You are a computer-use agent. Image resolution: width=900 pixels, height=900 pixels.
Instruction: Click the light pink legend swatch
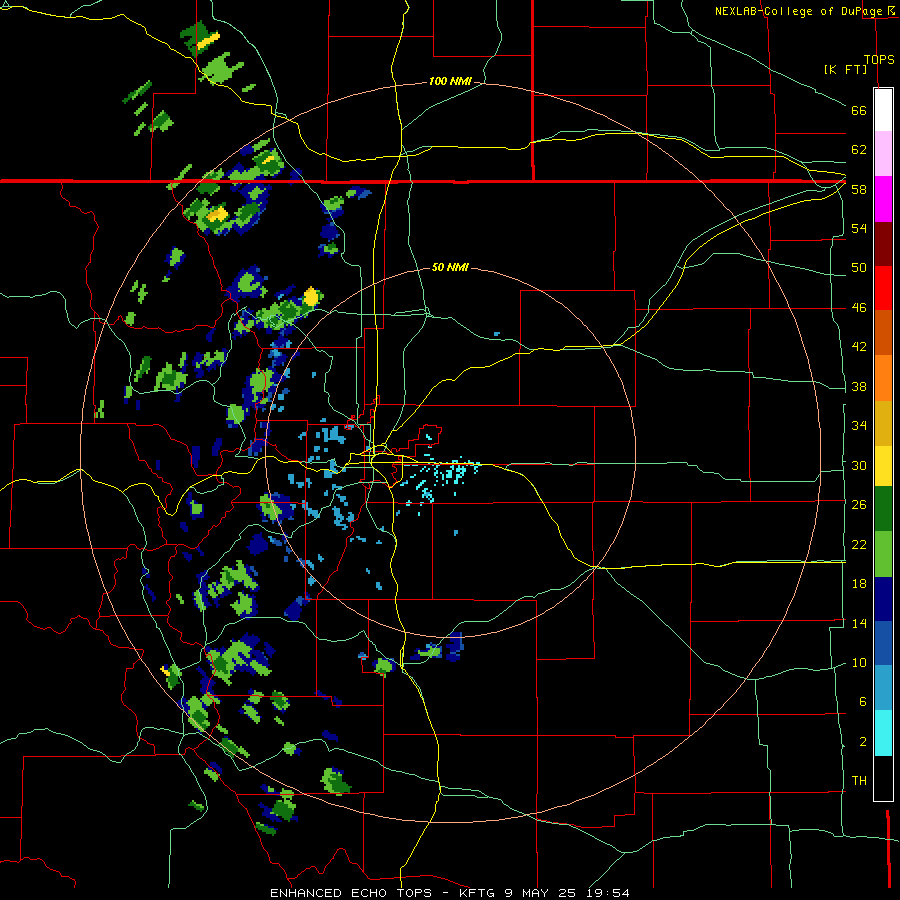pos(883,154)
